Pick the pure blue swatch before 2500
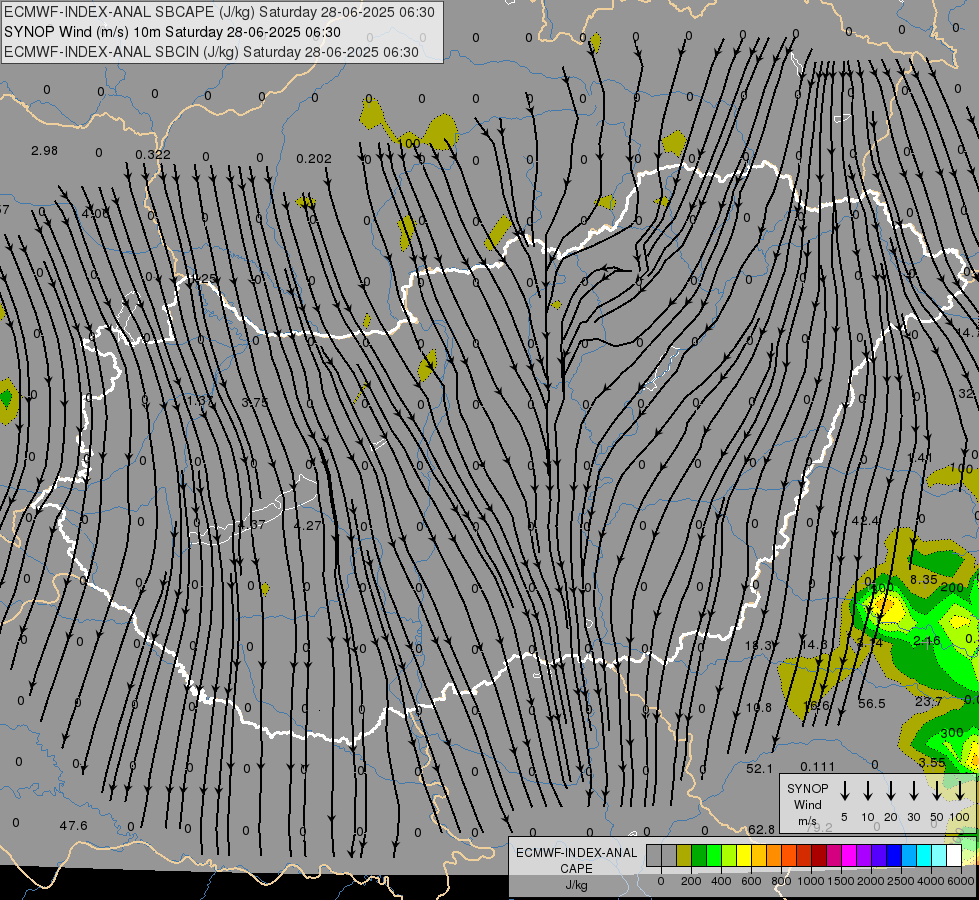This screenshot has width=979, height=900. click(893, 856)
